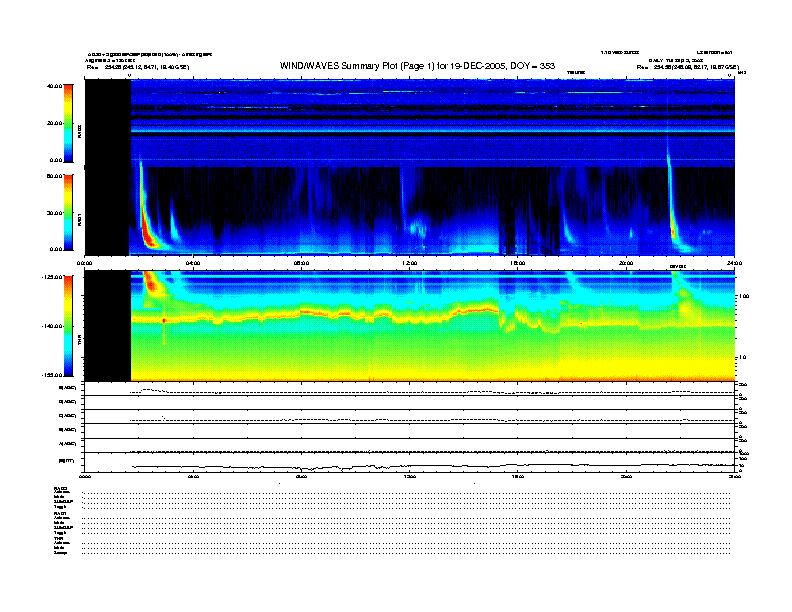792x612 pixels.
Task: Click 16:00 tick label below RAD1 panel
Action: (x=518, y=263)
